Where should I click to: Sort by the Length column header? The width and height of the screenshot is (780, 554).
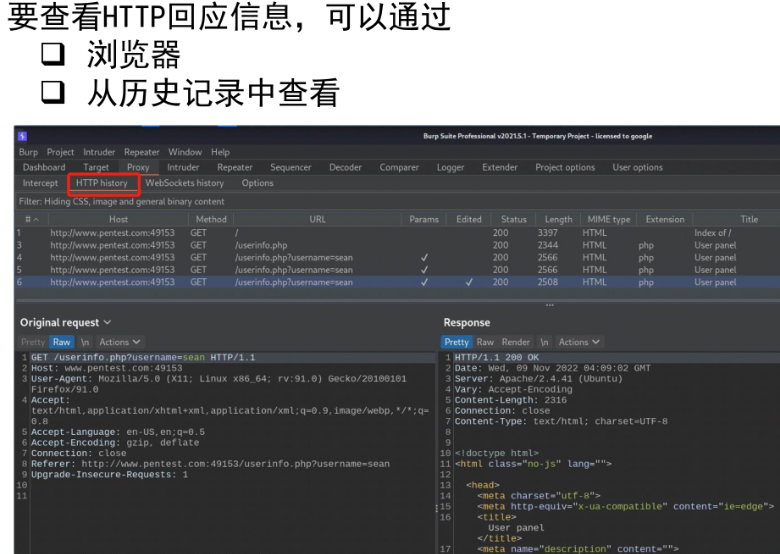click(559, 219)
